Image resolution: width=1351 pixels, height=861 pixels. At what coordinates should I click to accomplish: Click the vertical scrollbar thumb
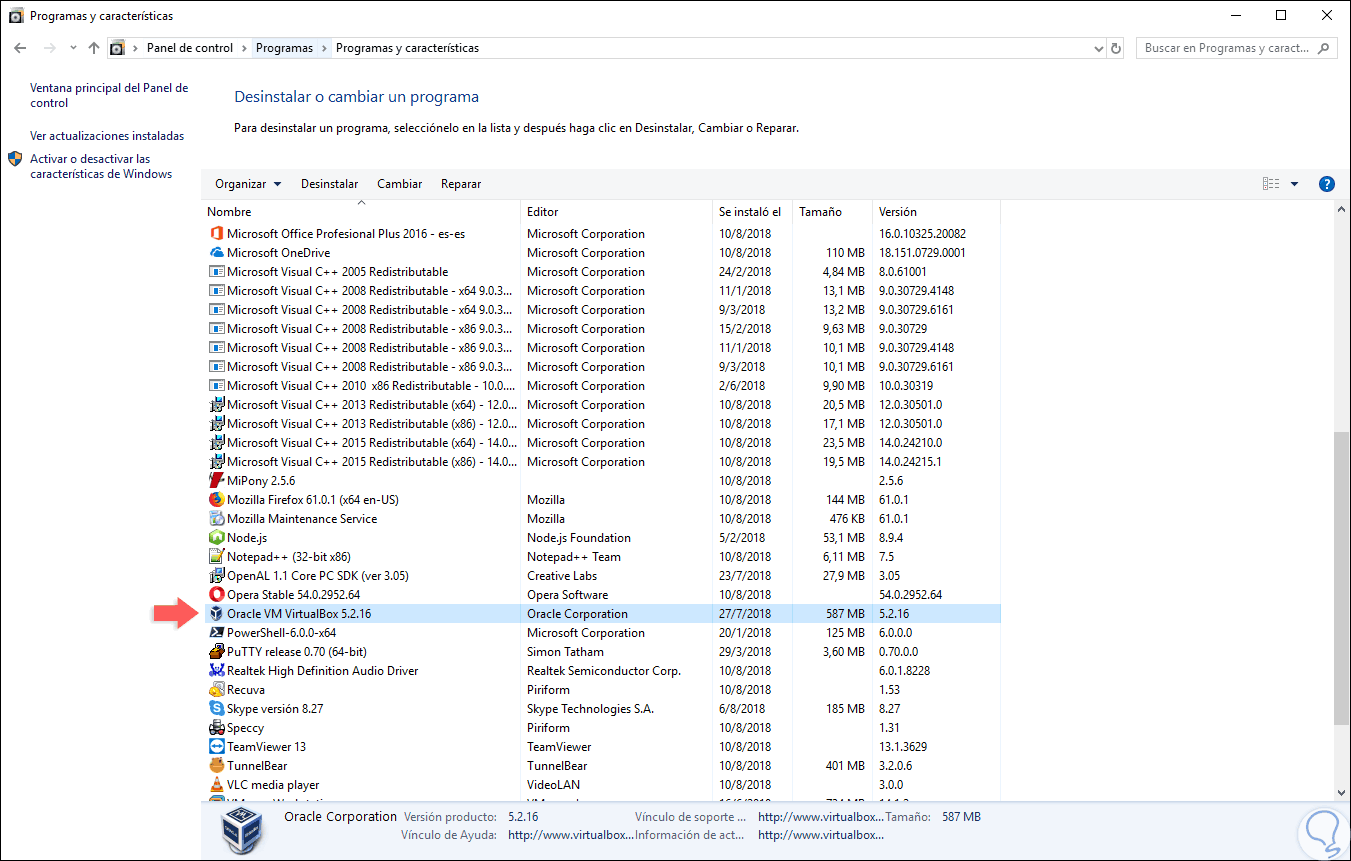pyautogui.click(x=1341, y=579)
